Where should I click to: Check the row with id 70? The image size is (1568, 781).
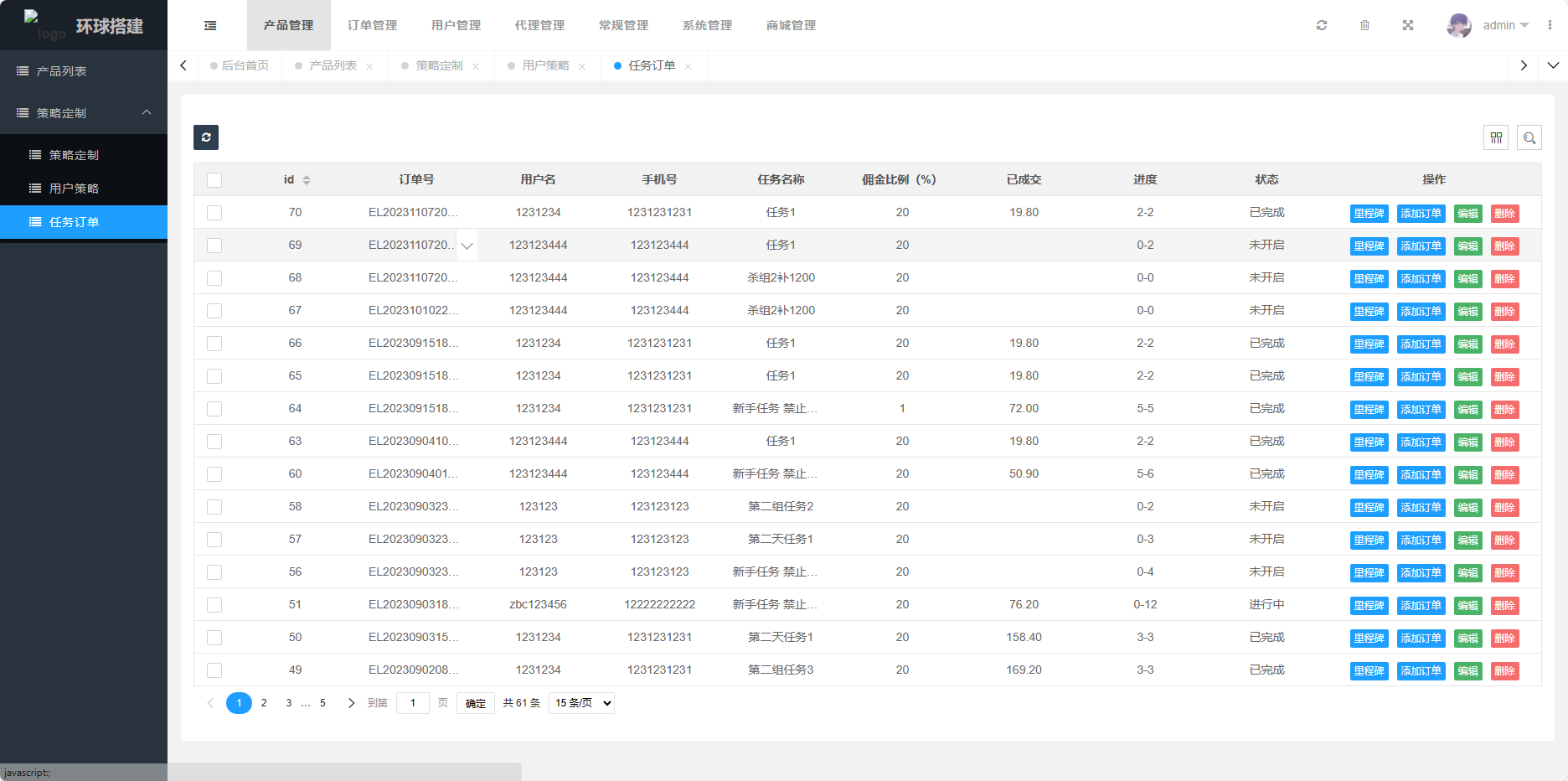pyautogui.click(x=214, y=213)
